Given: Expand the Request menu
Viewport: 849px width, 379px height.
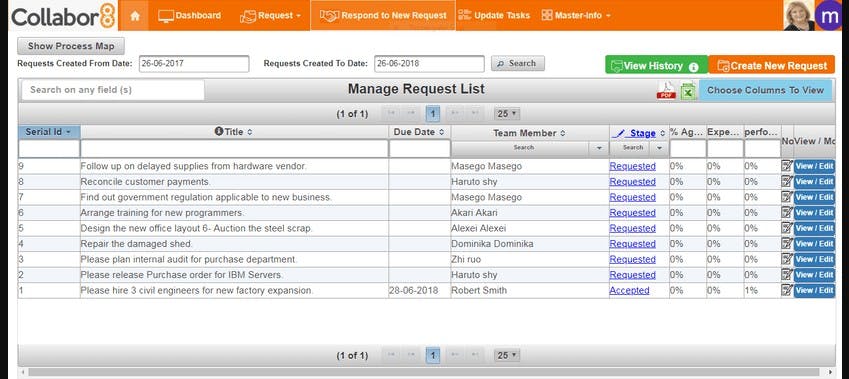Looking at the screenshot, I should (270, 16).
